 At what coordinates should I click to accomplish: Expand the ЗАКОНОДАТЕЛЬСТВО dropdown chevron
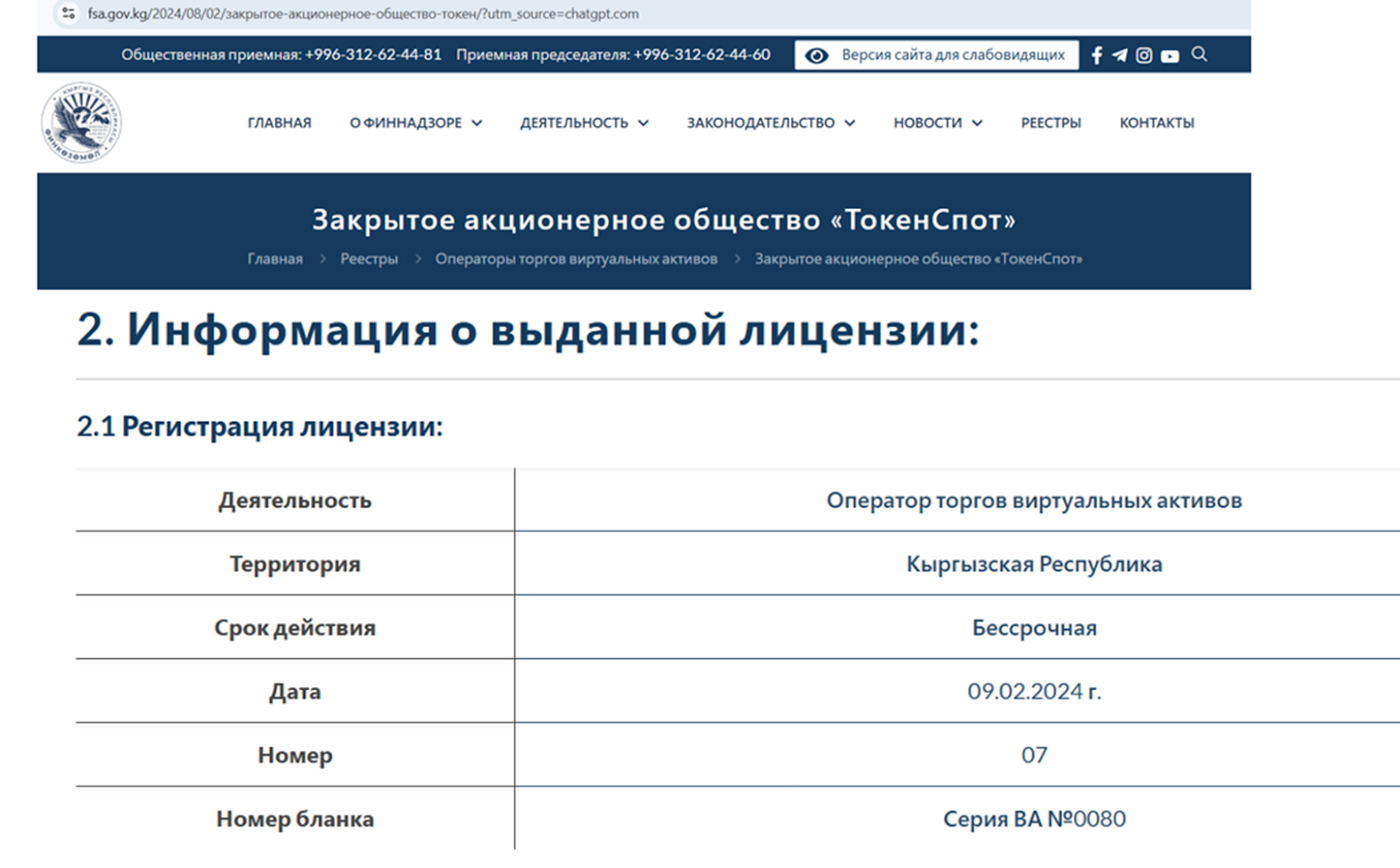click(x=850, y=123)
